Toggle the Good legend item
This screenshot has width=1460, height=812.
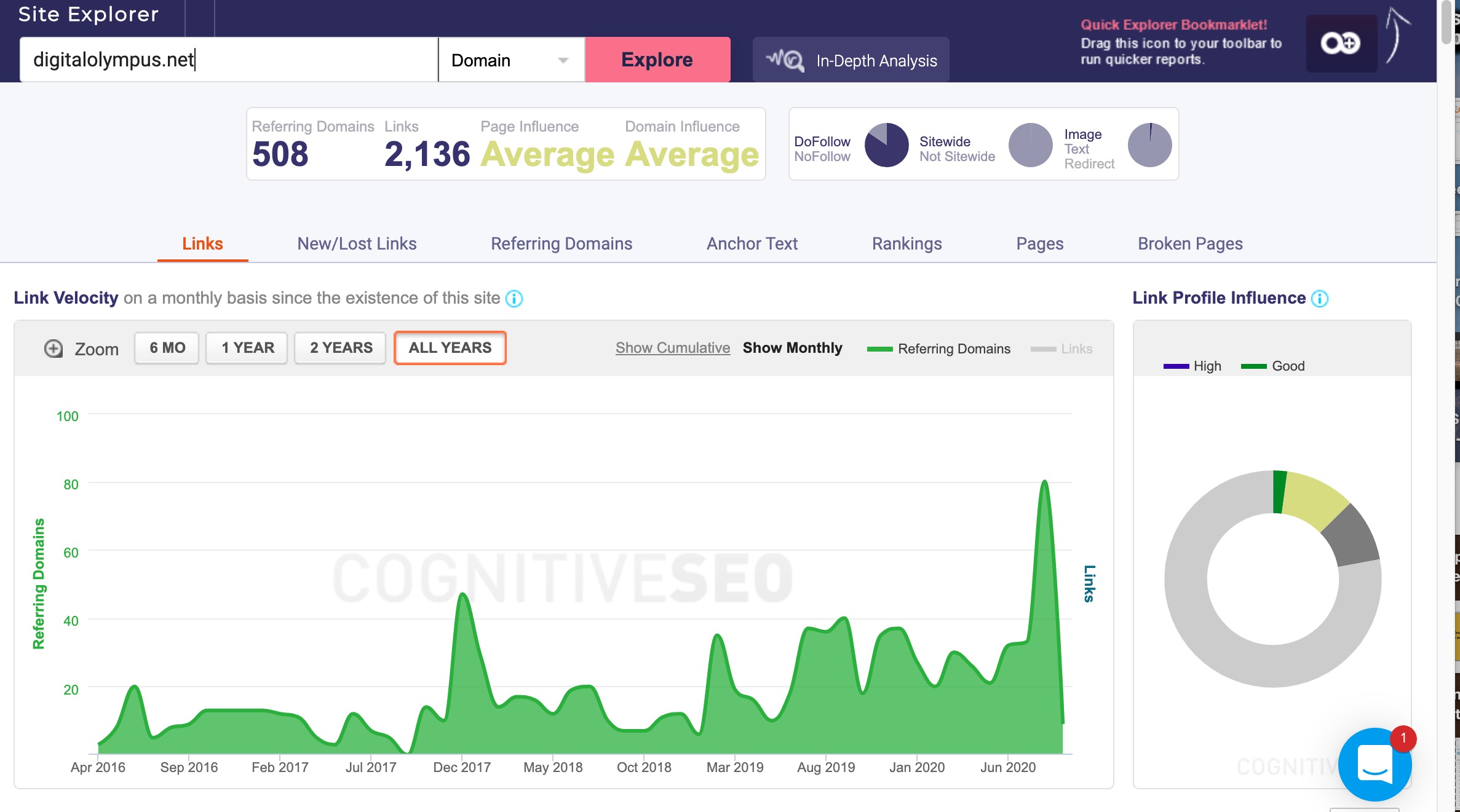click(x=1272, y=366)
